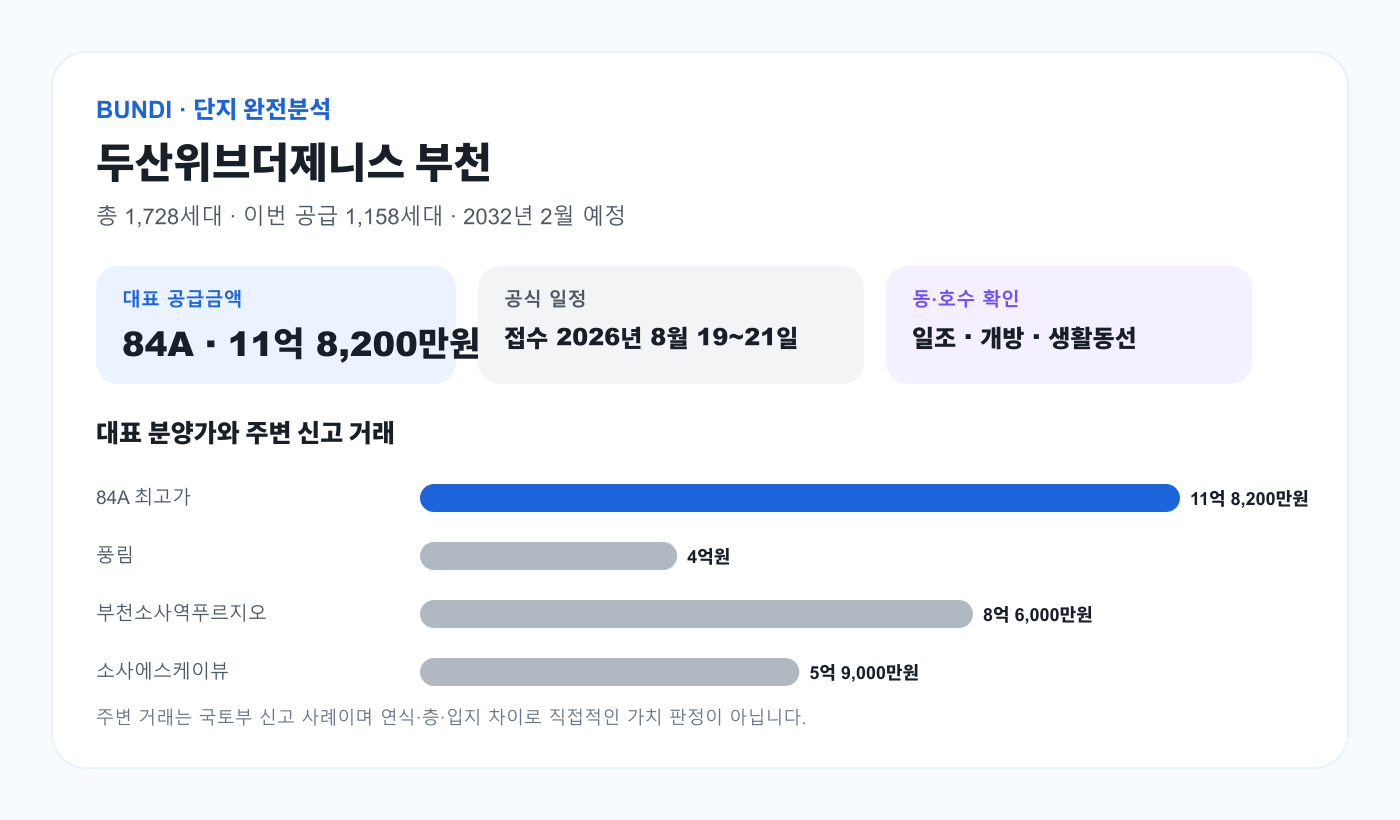Screen dimensions: 1400x820
Task: Click the 주변 거래는 국토부 신고 footnote
Action: 451,717
